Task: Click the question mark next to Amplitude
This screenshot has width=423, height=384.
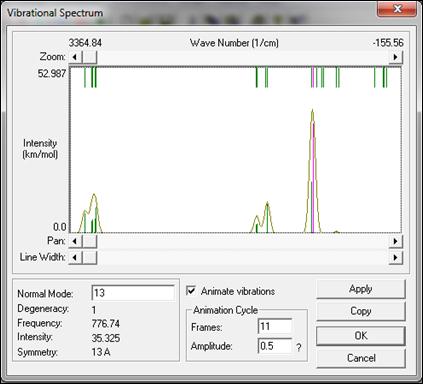Action: [x=299, y=348]
